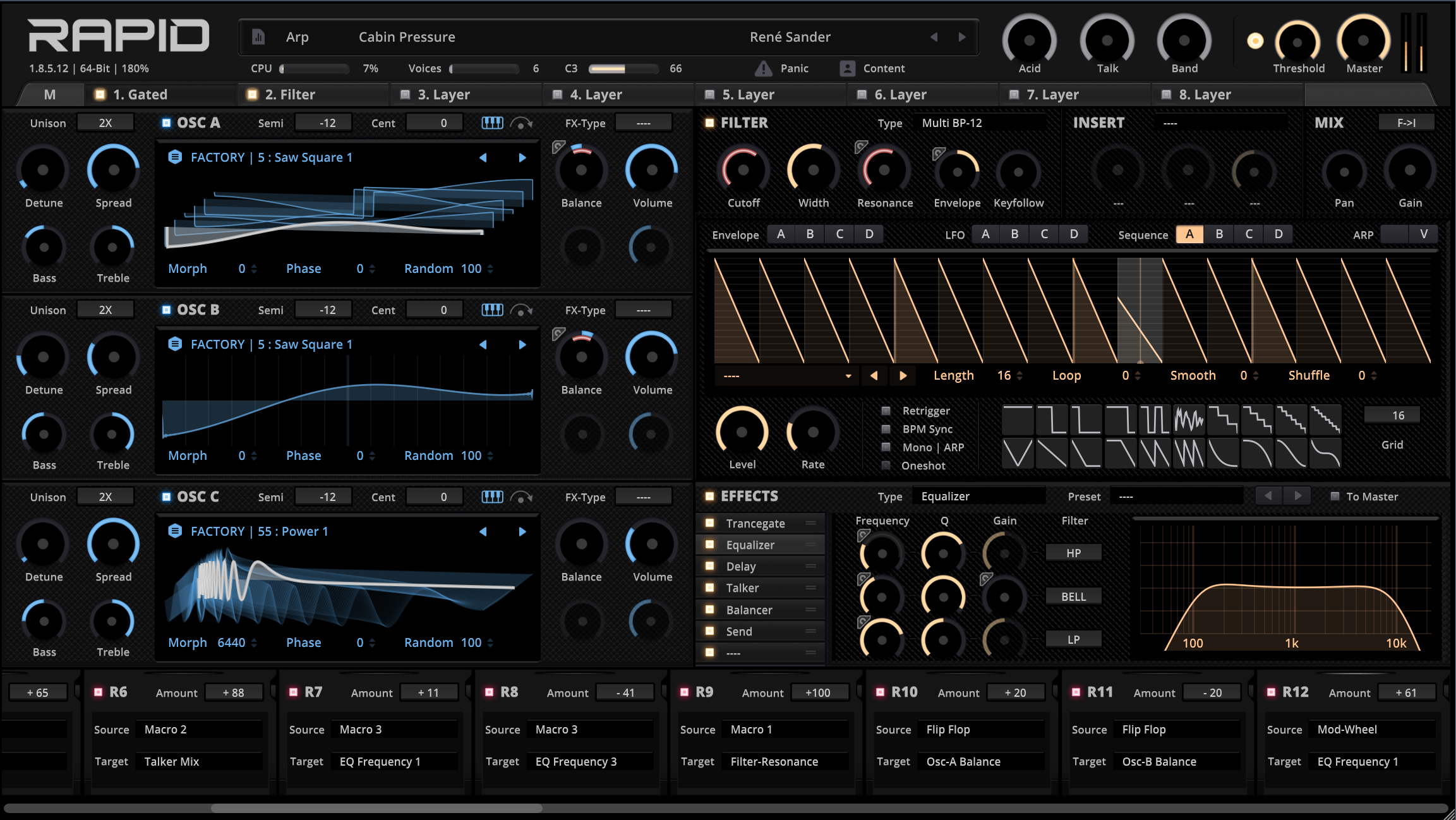Choose the noise-shaped sequencer pattern
Viewport: 1456px width, 820px height.
tap(1189, 420)
